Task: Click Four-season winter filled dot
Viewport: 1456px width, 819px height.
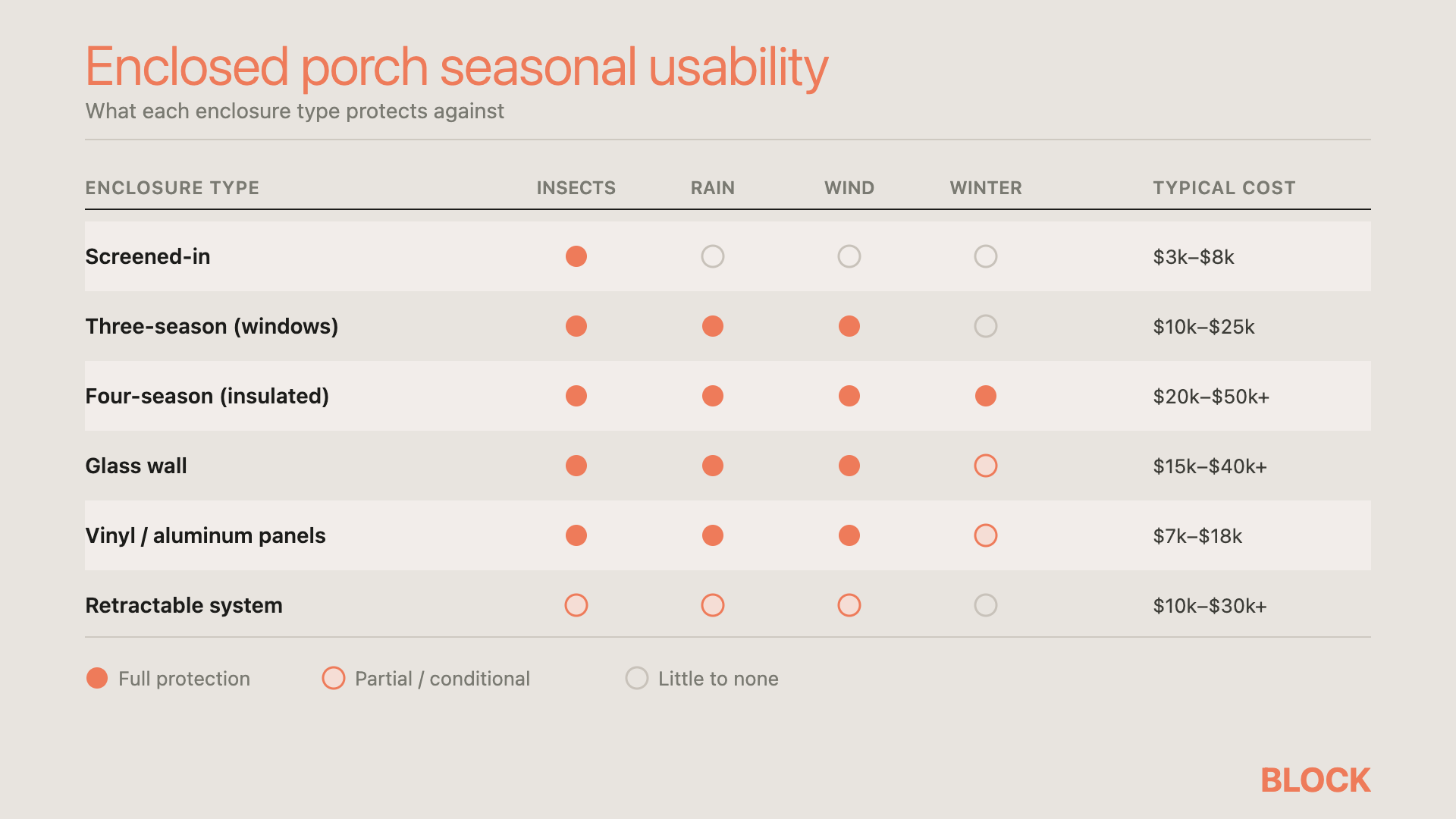Action: tap(986, 396)
